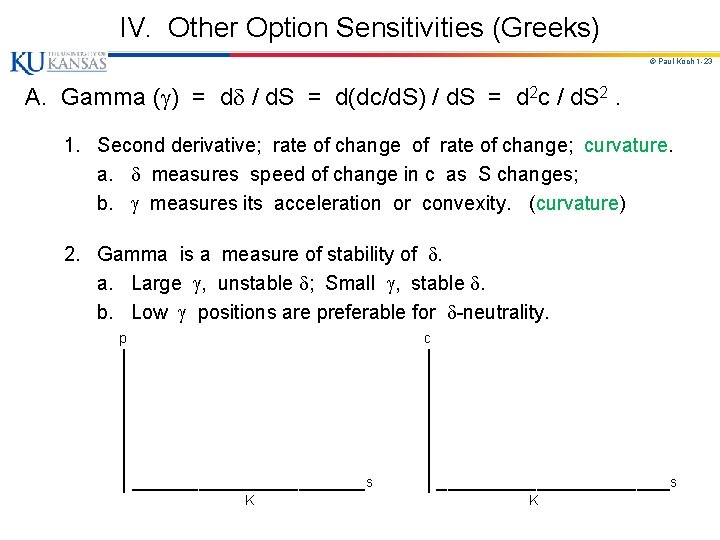Click the slide title 'Other Option Sensitivities (Greeks)'
Screen dimensions: 720x540
tap(383, 27)
